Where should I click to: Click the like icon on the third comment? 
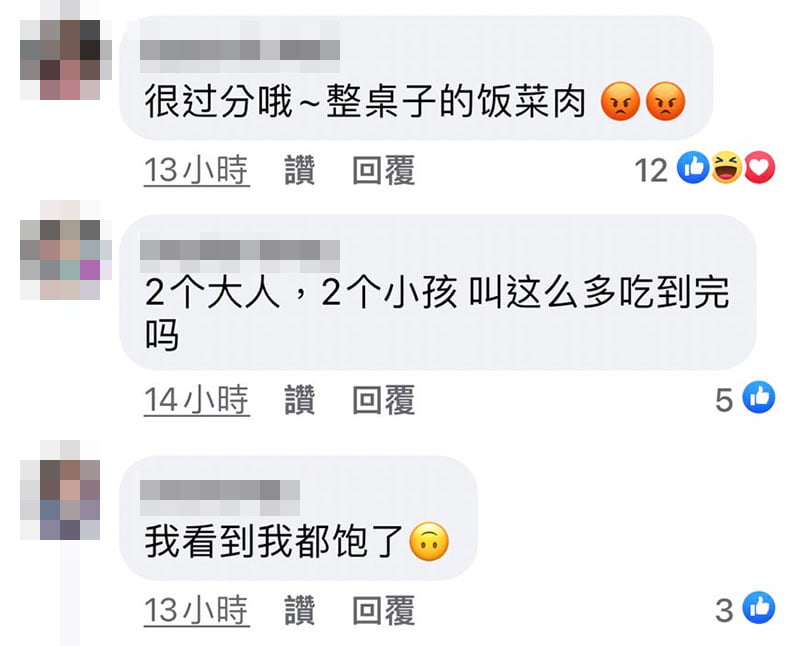(759, 608)
